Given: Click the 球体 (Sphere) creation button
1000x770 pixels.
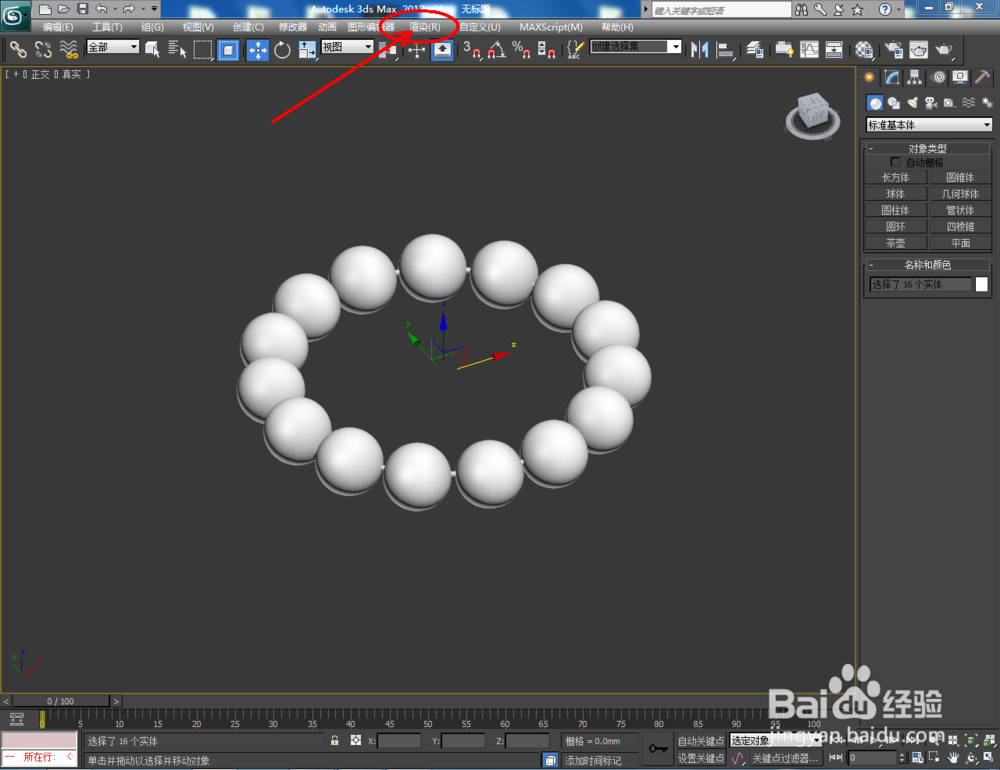Looking at the screenshot, I should pos(895,193).
